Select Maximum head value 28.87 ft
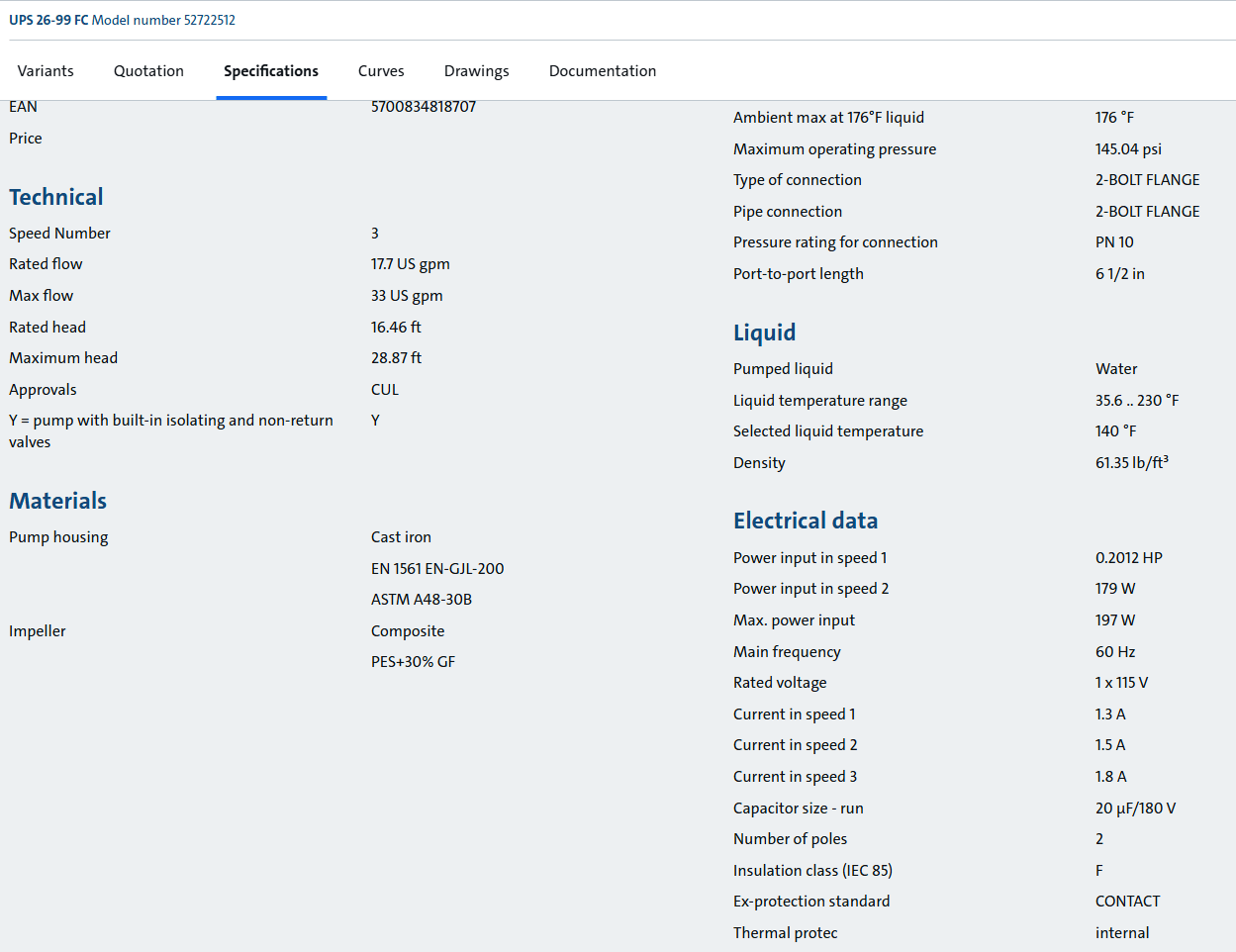1236x952 pixels. tap(396, 358)
